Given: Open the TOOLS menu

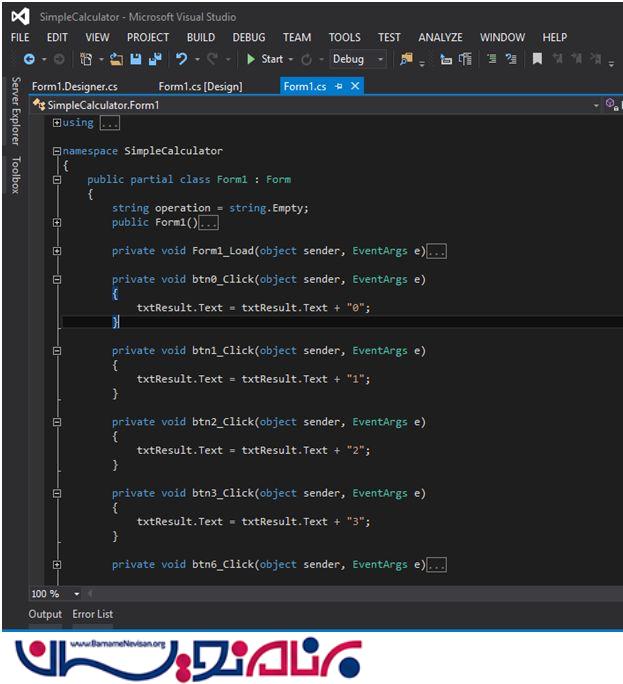Looking at the screenshot, I should pos(345,38).
